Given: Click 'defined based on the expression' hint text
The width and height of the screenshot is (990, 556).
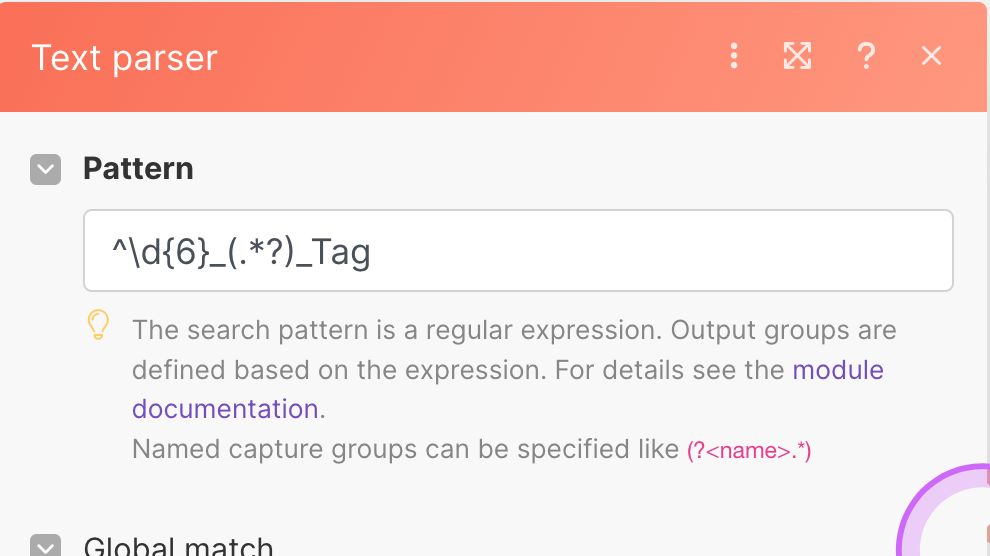Looking at the screenshot, I should [338, 370].
